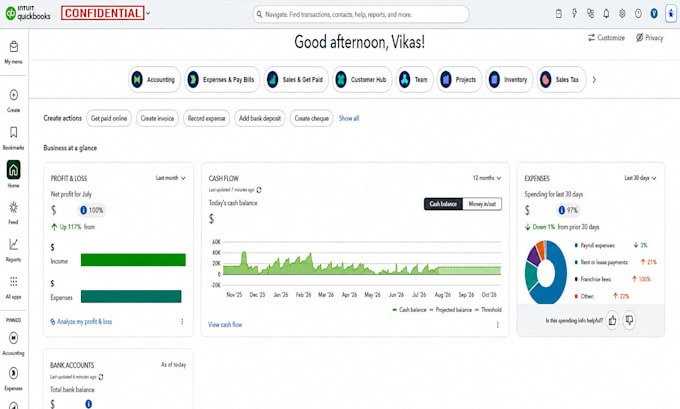This screenshot has width=680, height=409.
Task: Open the Feed sidebar item
Action: click(x=13, y=212)
